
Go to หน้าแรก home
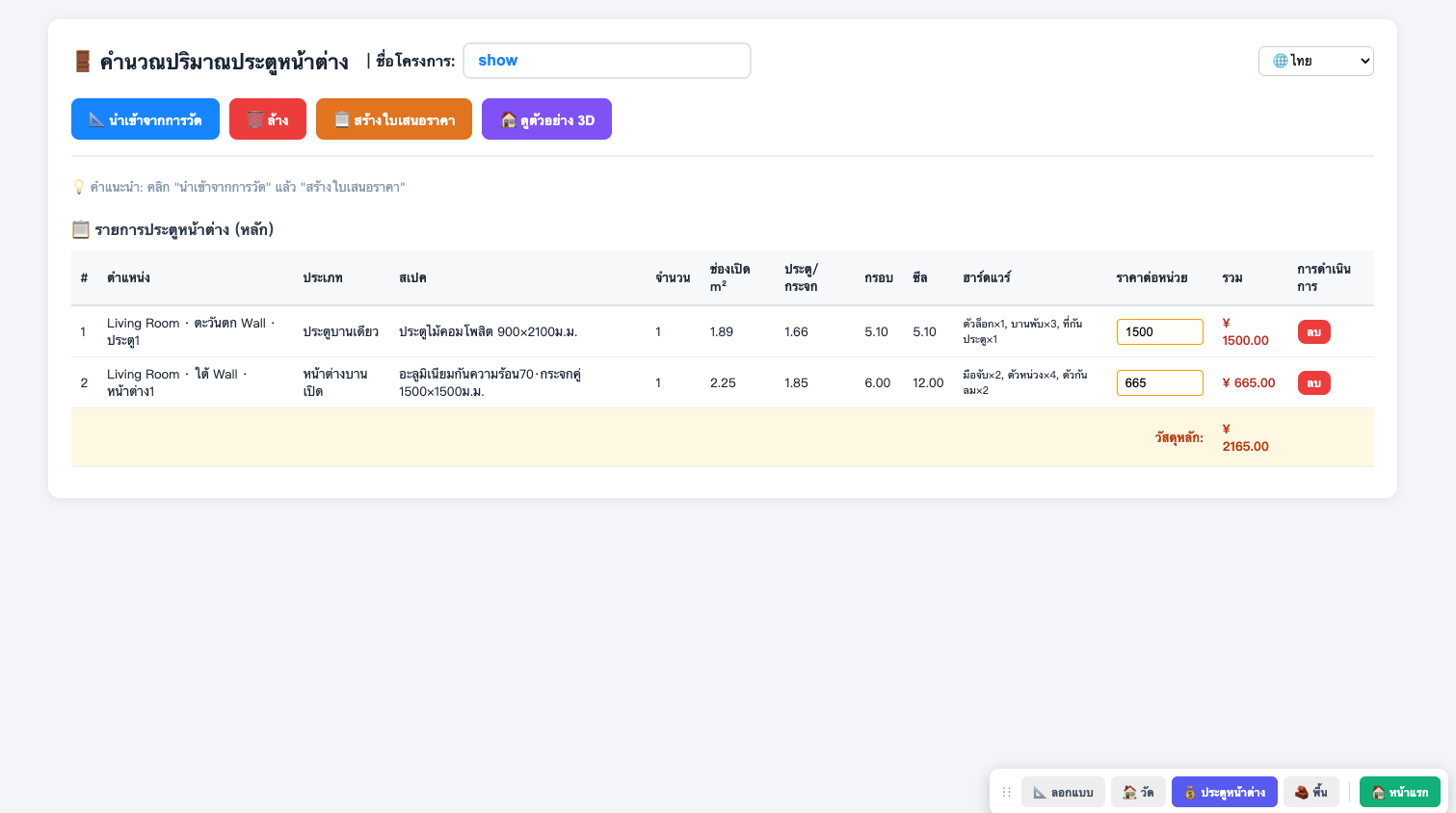click(x=1400, y=792)
